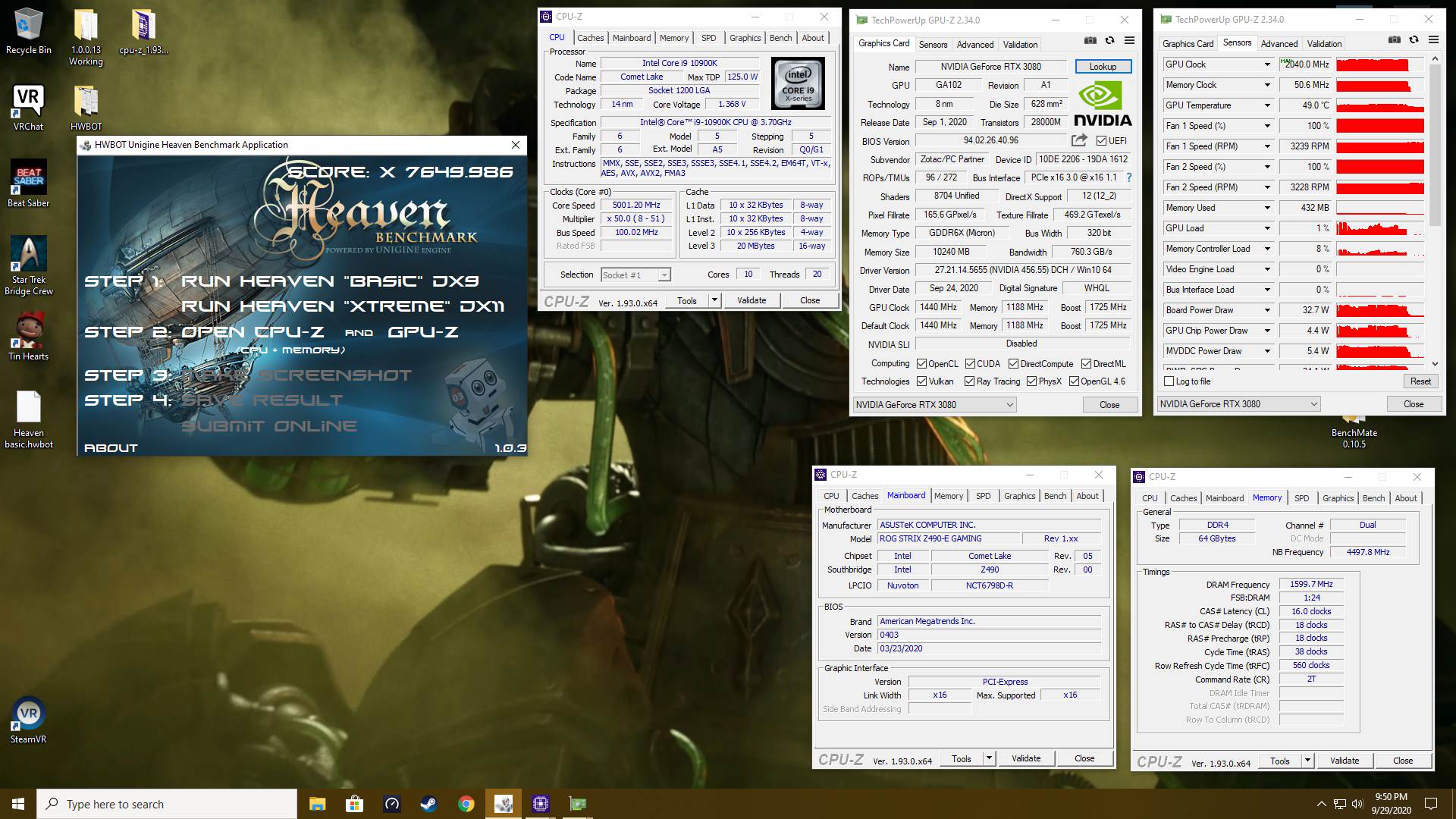Open GPU-Z Sensors window hamburger menu
Viewport: 1456px width, 819px height.
(1433, 39)
